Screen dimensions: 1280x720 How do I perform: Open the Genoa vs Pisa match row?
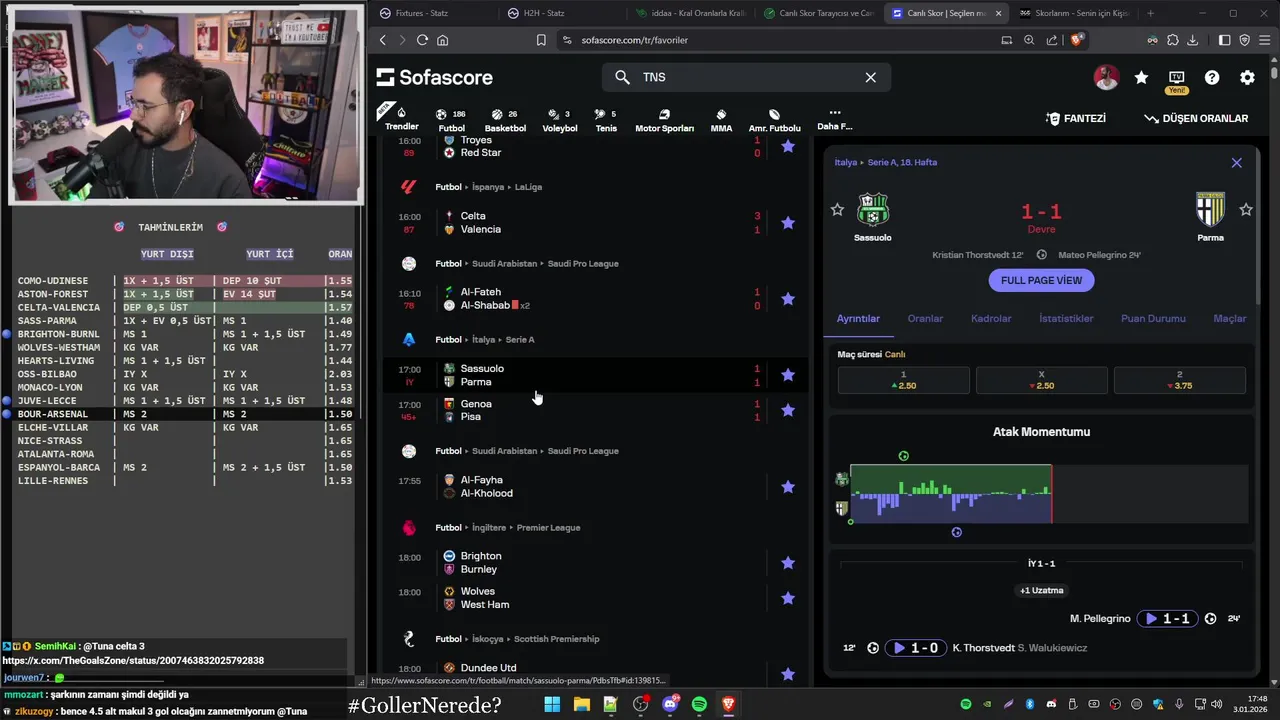coord(596,410)
